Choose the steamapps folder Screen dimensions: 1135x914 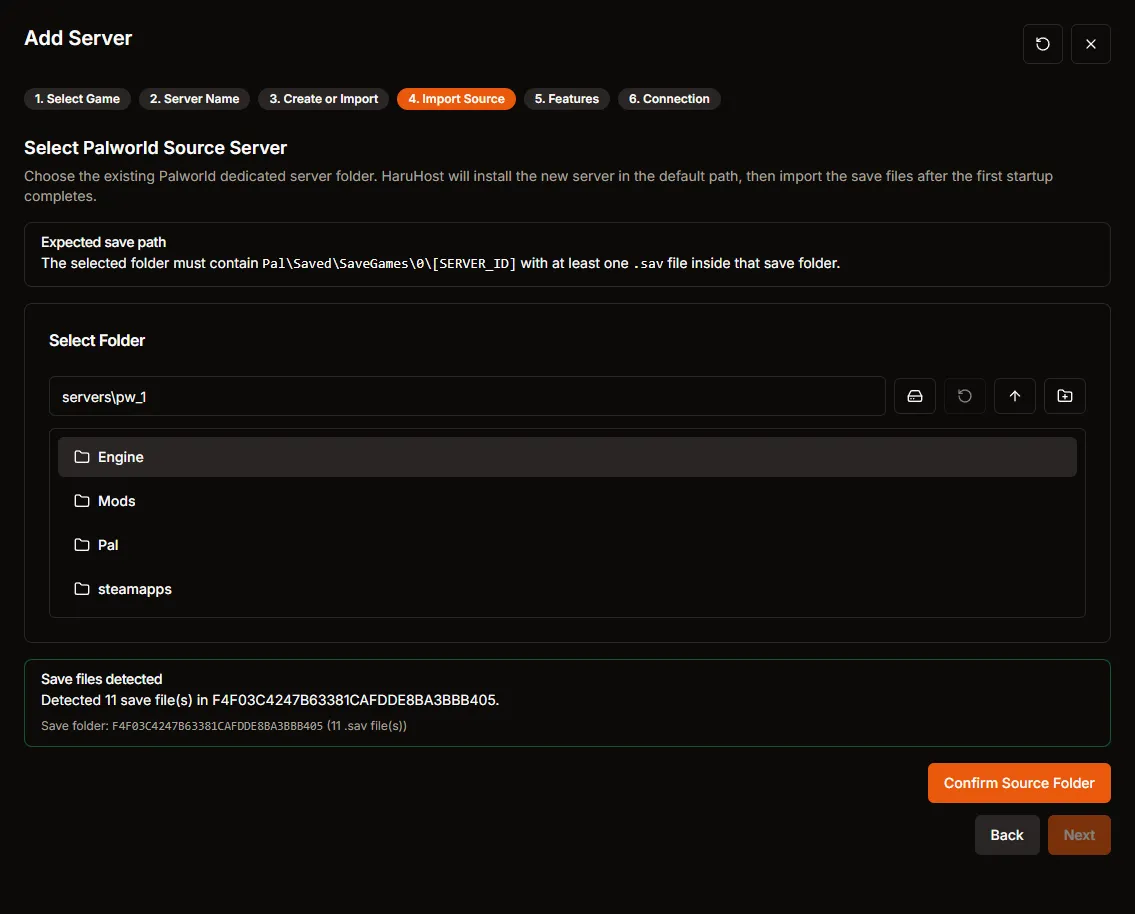134,589
